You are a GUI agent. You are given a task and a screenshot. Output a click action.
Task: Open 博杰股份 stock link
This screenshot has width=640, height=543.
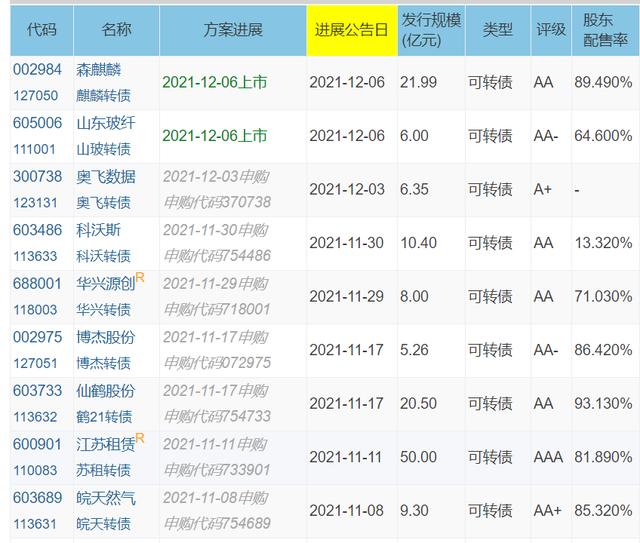coord(106,337)
